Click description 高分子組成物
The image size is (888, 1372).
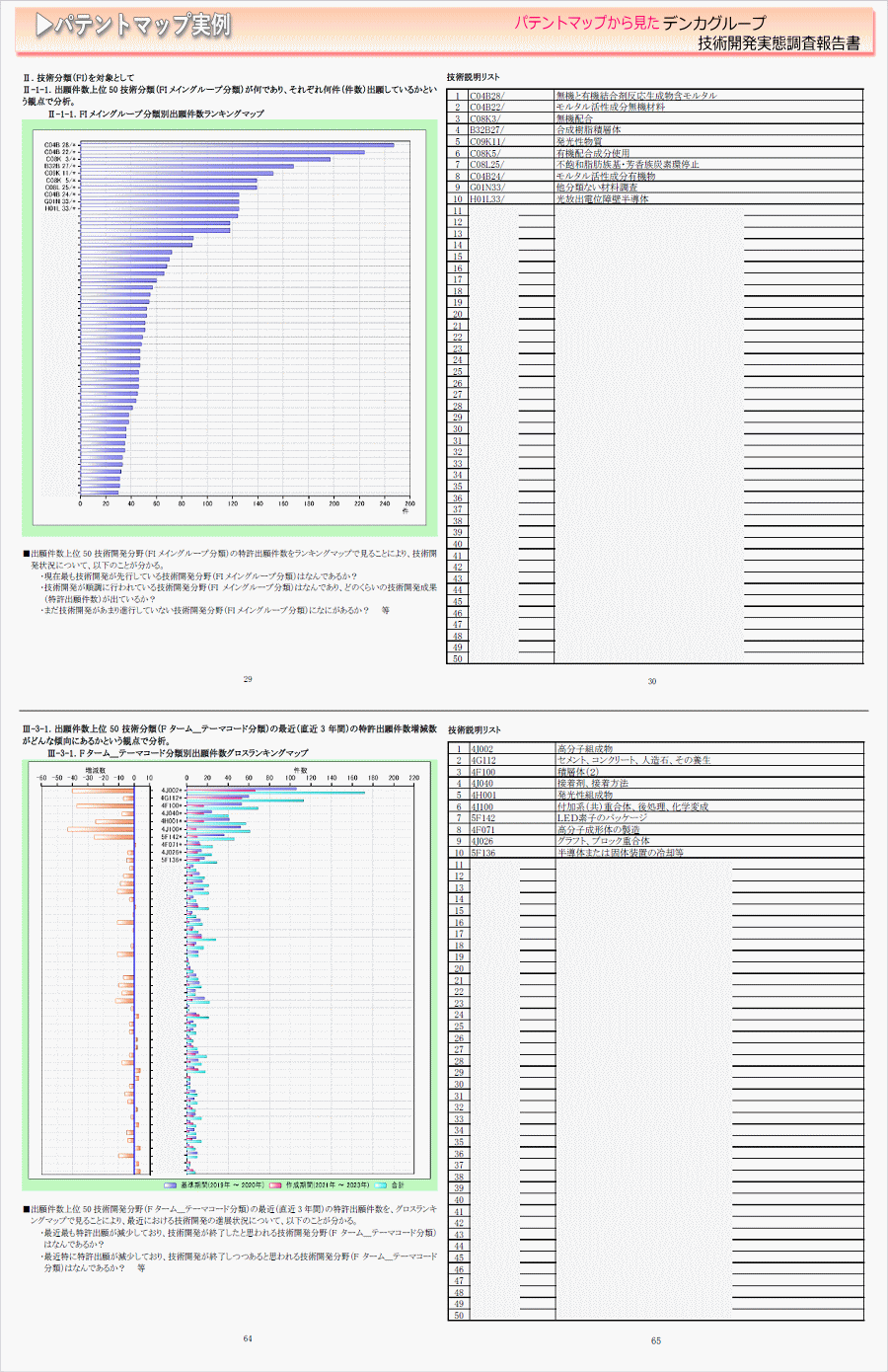(x=585, y=749)
